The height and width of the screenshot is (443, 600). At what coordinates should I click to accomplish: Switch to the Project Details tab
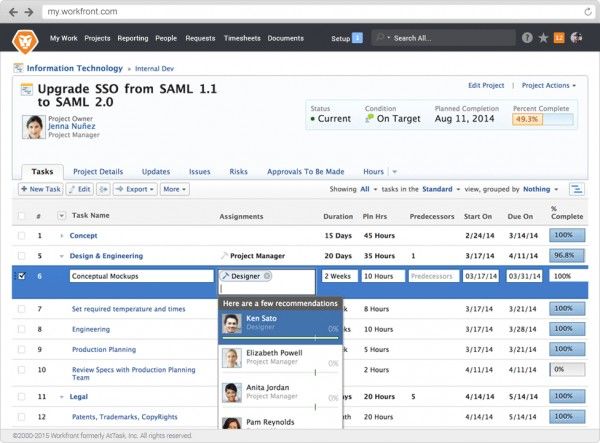pos(98,171)
